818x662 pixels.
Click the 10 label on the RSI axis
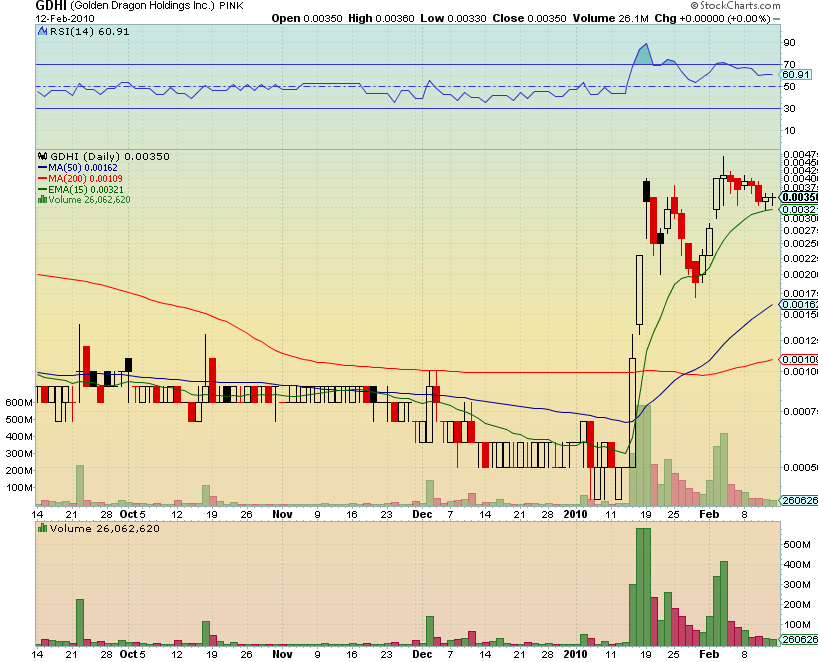tap(789, 130)
